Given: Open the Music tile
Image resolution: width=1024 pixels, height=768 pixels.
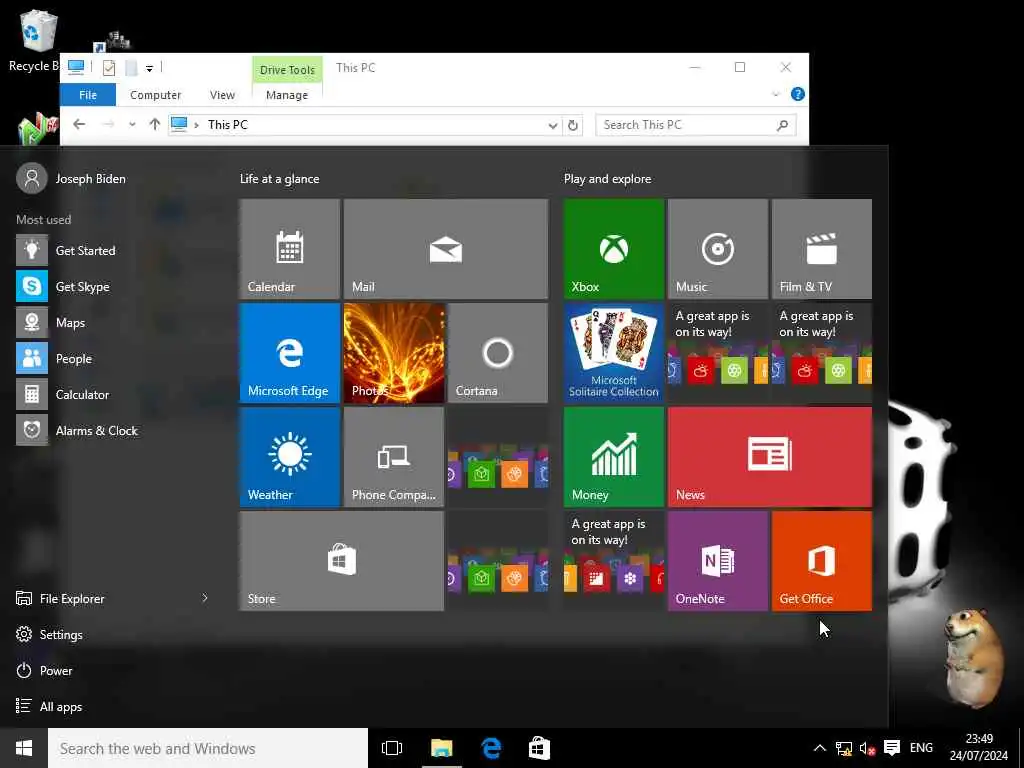Looking at the screenshot, I should point(718,249).
